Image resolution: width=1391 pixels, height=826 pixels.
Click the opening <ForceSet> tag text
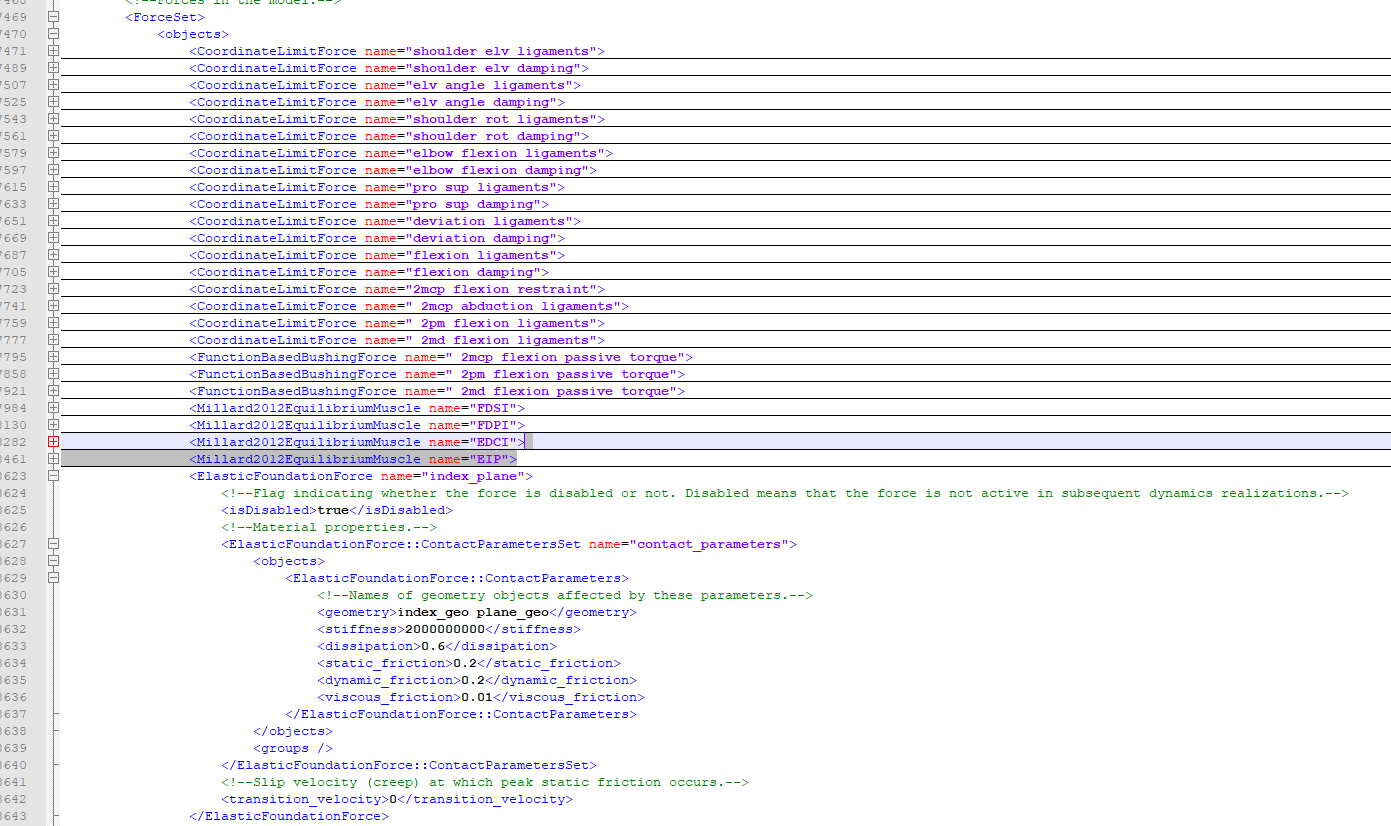[165, 17]
